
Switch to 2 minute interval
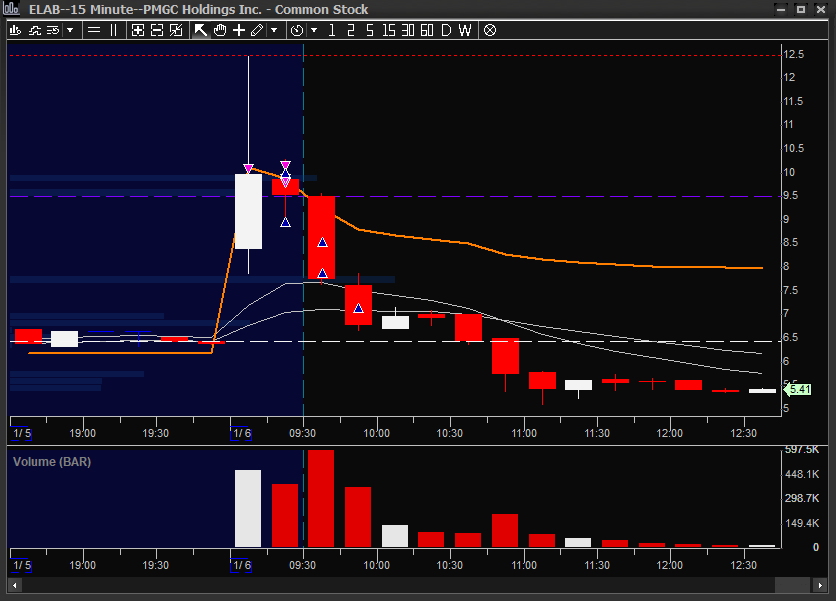350,30
